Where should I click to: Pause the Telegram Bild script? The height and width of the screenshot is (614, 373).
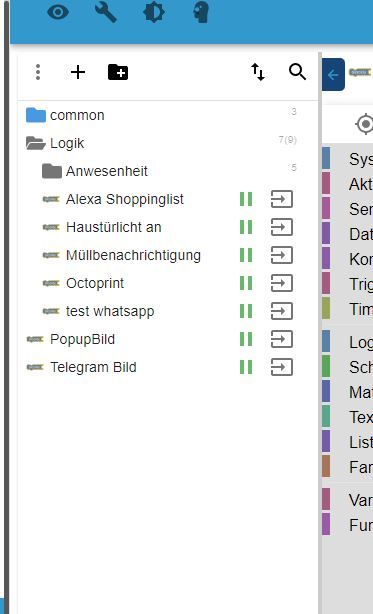click(246, 367)
